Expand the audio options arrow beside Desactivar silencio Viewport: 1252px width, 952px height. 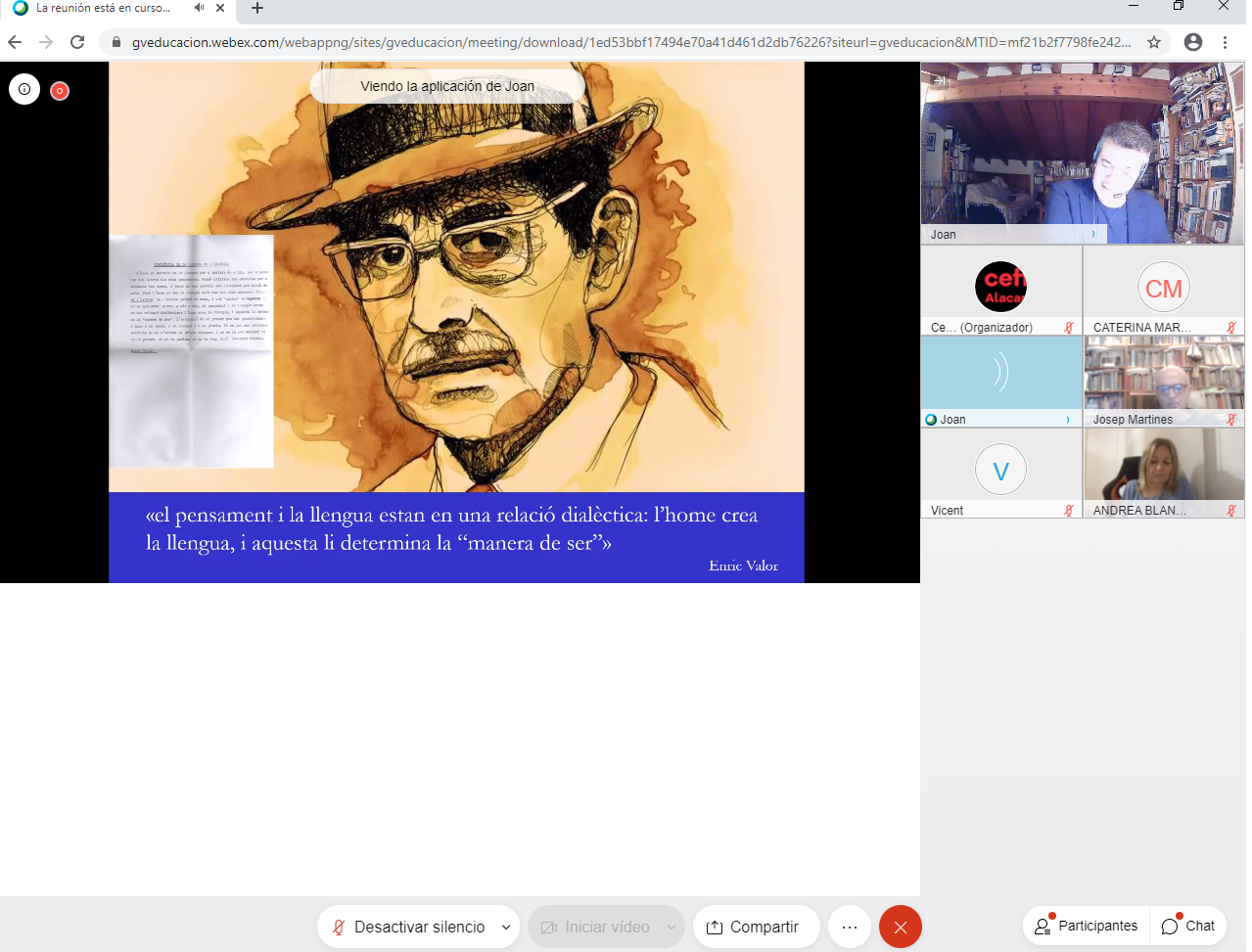(x=506, y=928)
